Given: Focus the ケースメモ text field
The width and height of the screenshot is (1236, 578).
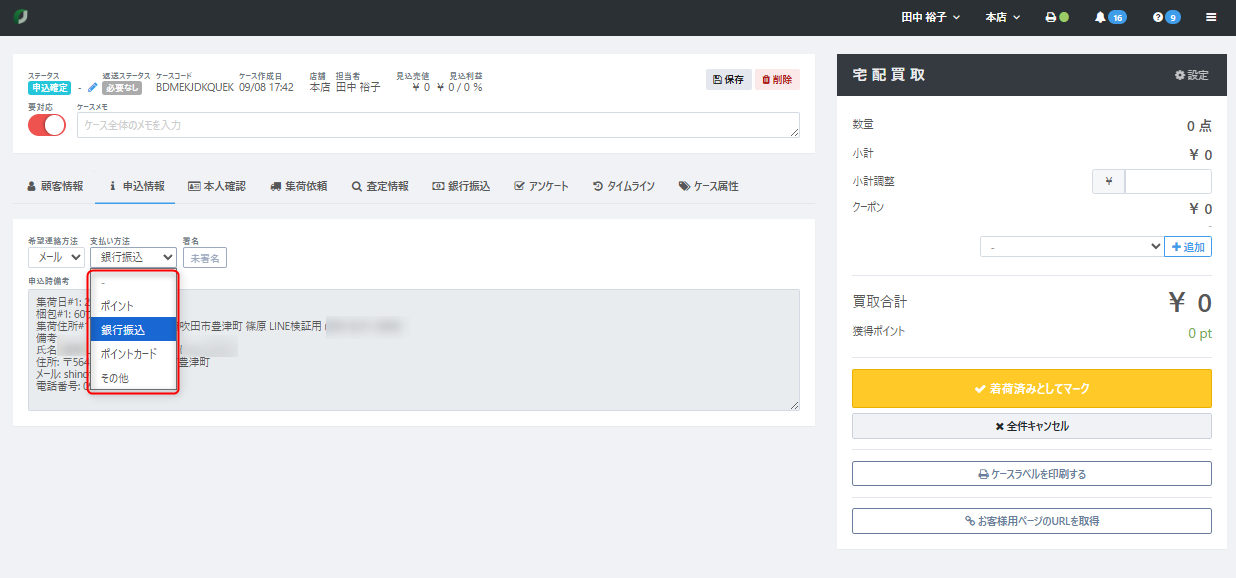Looking at the screenshot, I should (438, 125).
